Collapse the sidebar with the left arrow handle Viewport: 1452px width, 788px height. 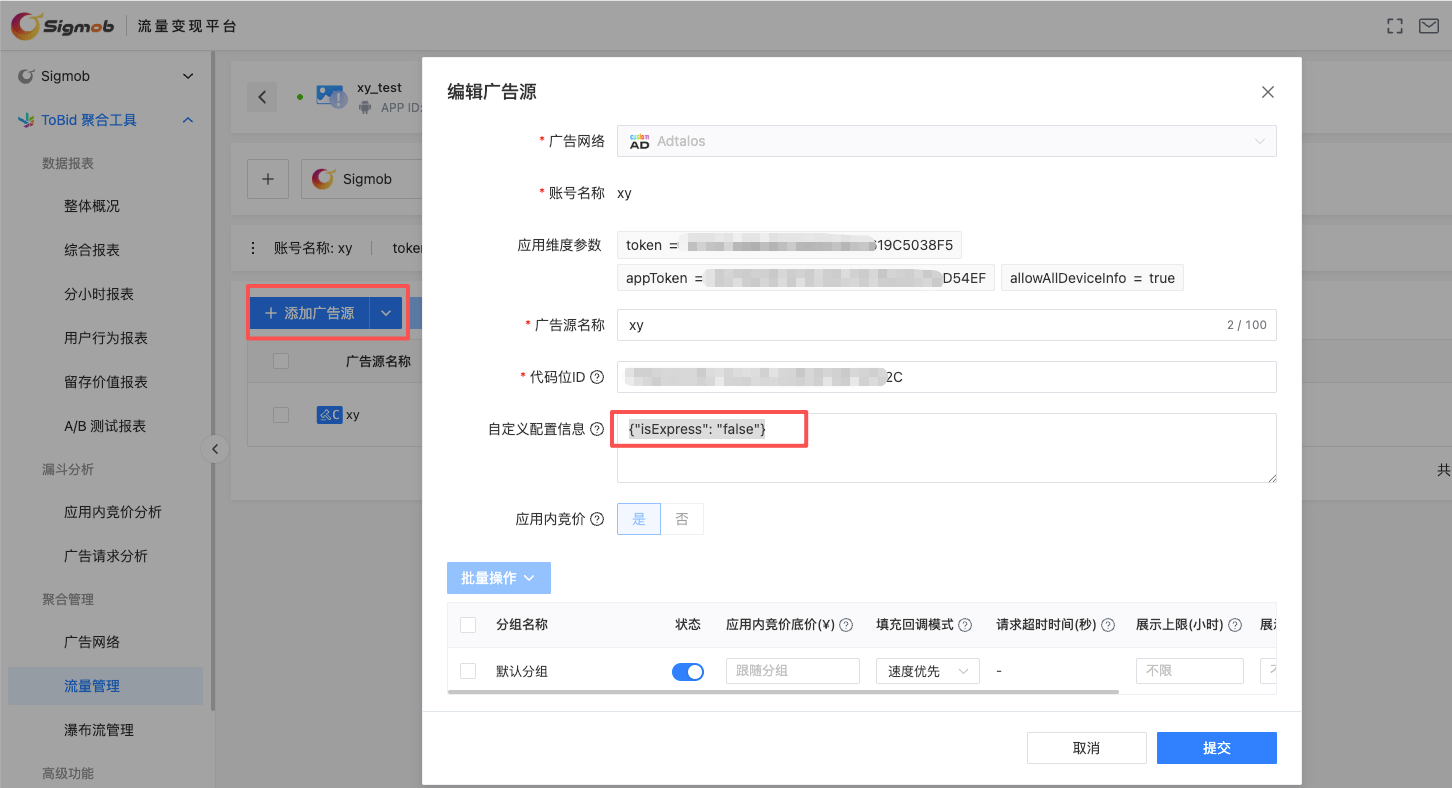click(x=216, y=449)
